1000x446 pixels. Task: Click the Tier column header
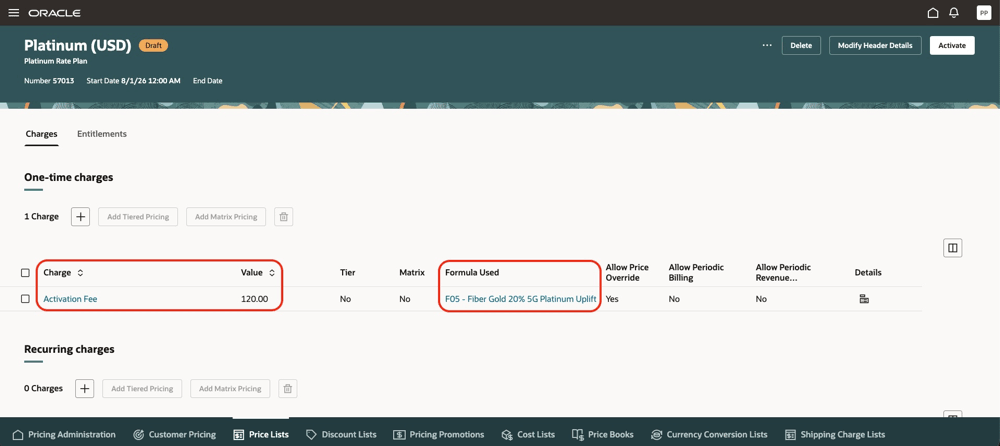point(348,272)
